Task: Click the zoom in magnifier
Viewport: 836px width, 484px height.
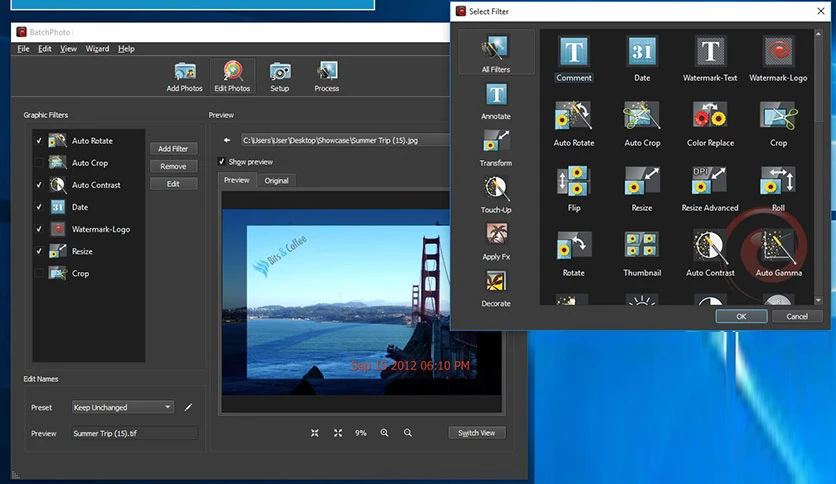Action: coord(384,433)
